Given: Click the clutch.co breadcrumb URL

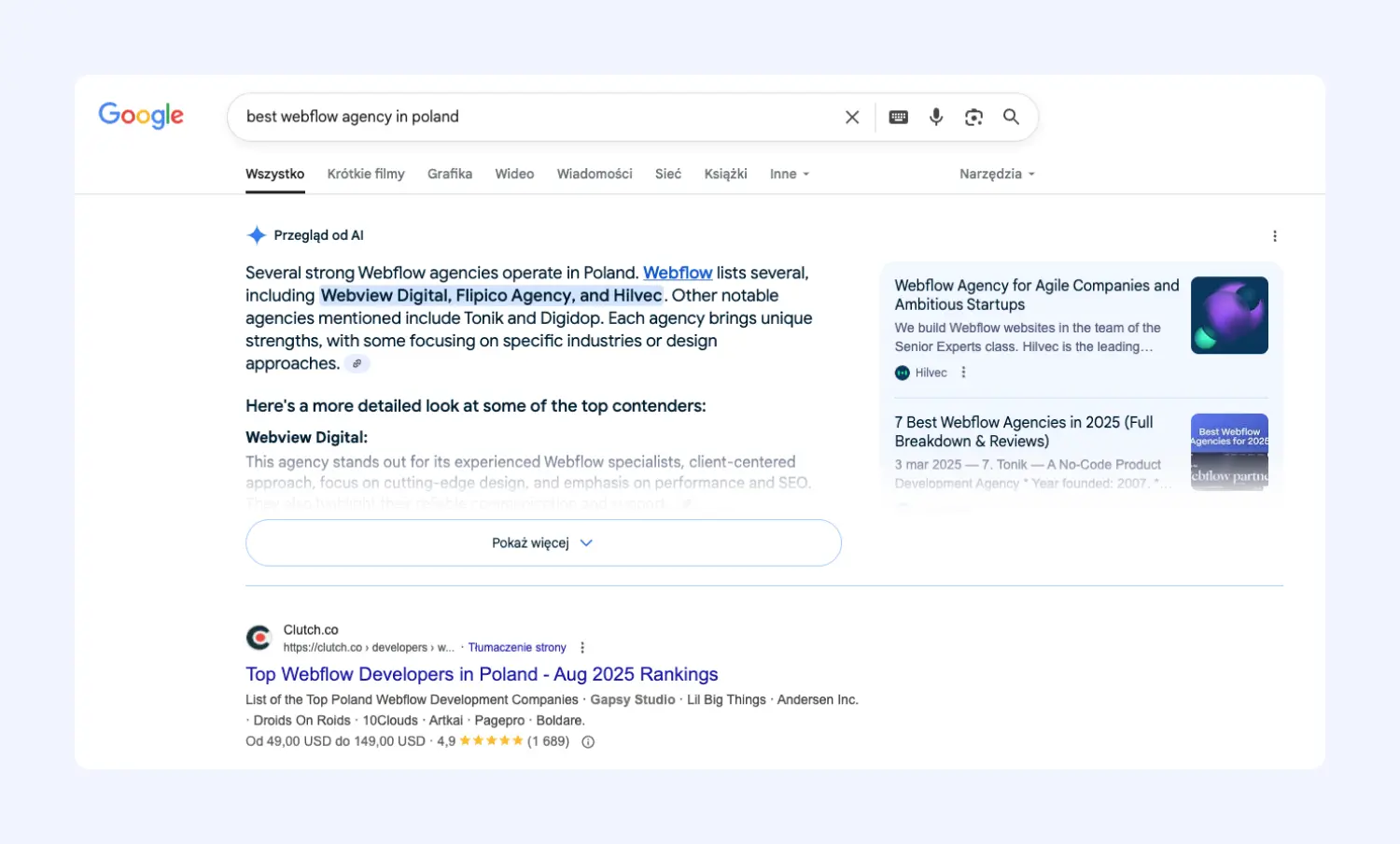Looking at the screenshot, I should pyautogui.click(x=369, y=647).
